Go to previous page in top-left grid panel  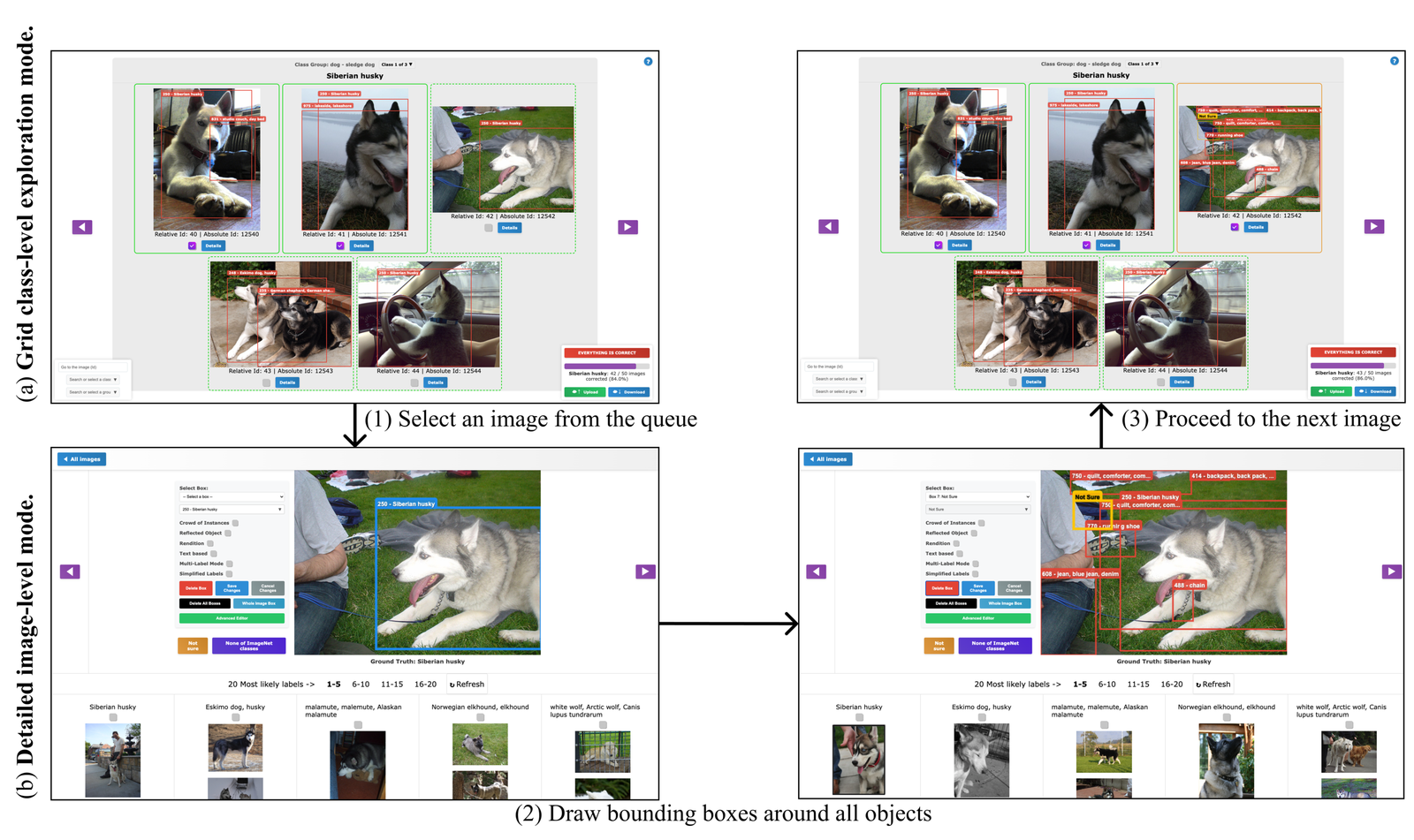click(x=82, y=227)
